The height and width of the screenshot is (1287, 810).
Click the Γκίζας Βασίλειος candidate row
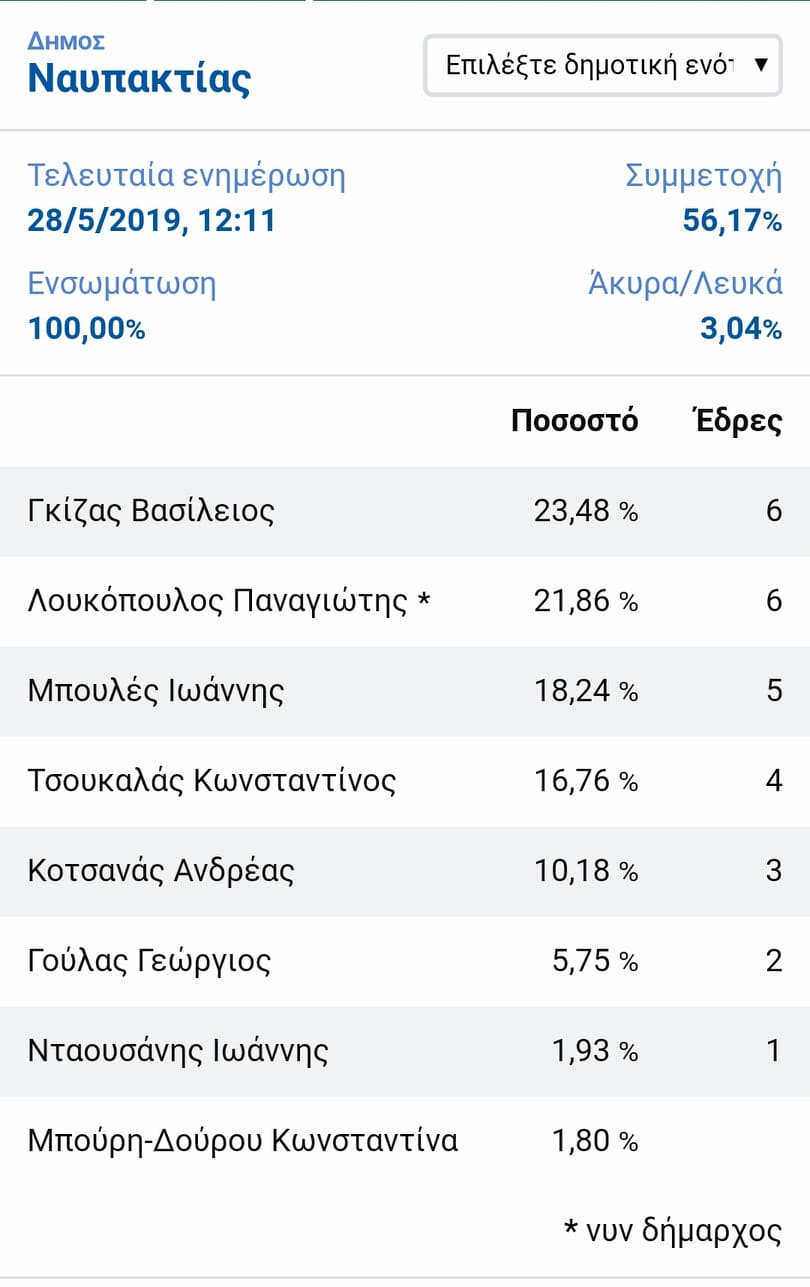pyautogui.click(x=405, y=511)
